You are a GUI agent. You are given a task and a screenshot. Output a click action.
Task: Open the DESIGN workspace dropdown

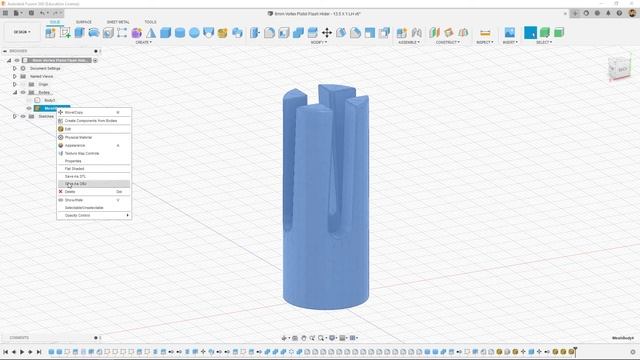tap(22, 32)
